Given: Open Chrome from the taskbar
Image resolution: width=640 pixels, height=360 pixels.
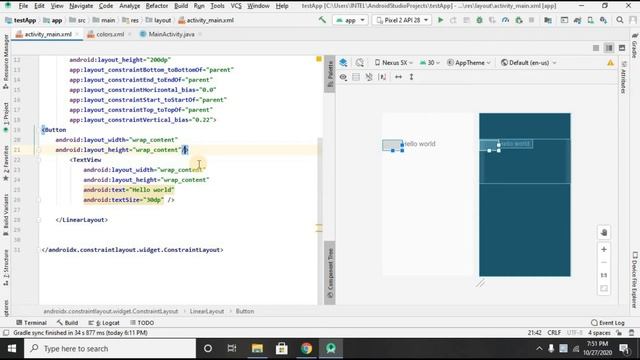Looking at the screenshot, I should 306,349.
